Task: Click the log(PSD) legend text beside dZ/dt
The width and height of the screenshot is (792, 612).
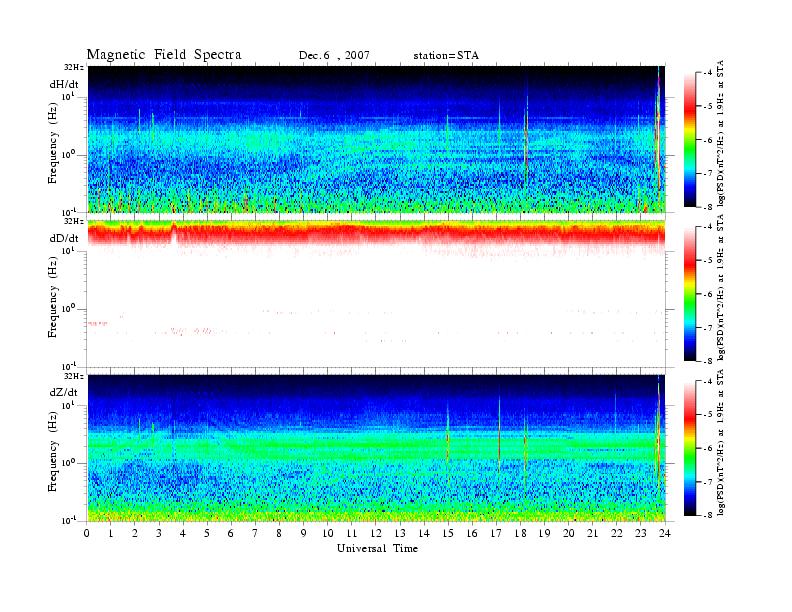Action: pyautogui.click(x=721, y=442)
